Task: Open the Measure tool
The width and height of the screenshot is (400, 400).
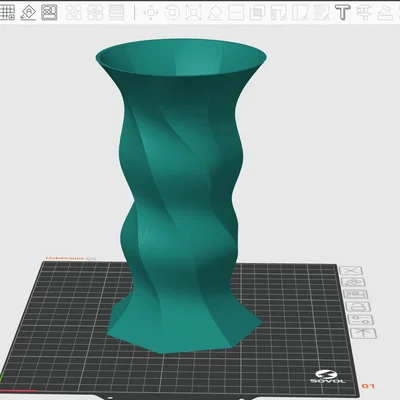Action: pos(364,12)
